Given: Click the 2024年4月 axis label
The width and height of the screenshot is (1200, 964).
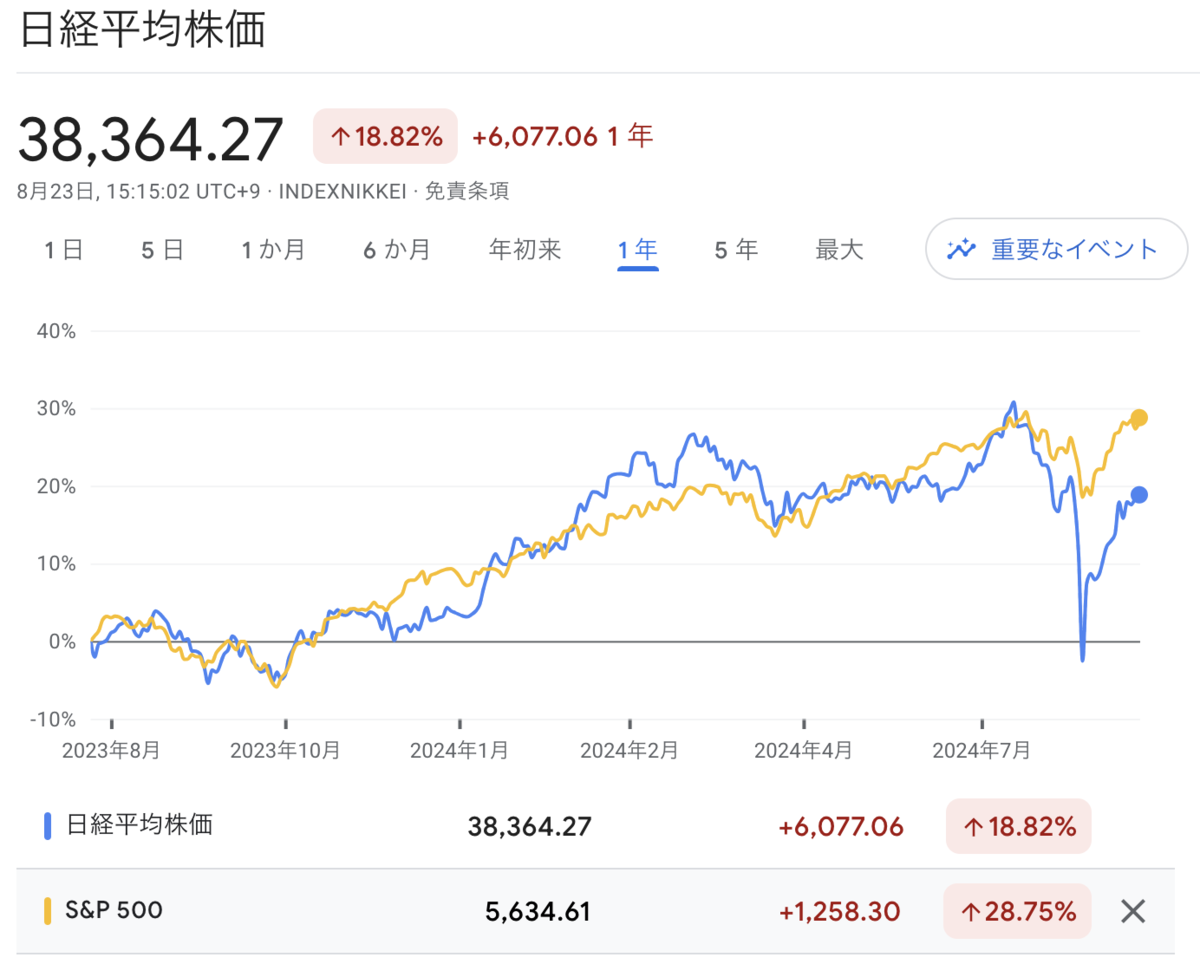Looking at the screenshot, I should (x=803, y=750).
